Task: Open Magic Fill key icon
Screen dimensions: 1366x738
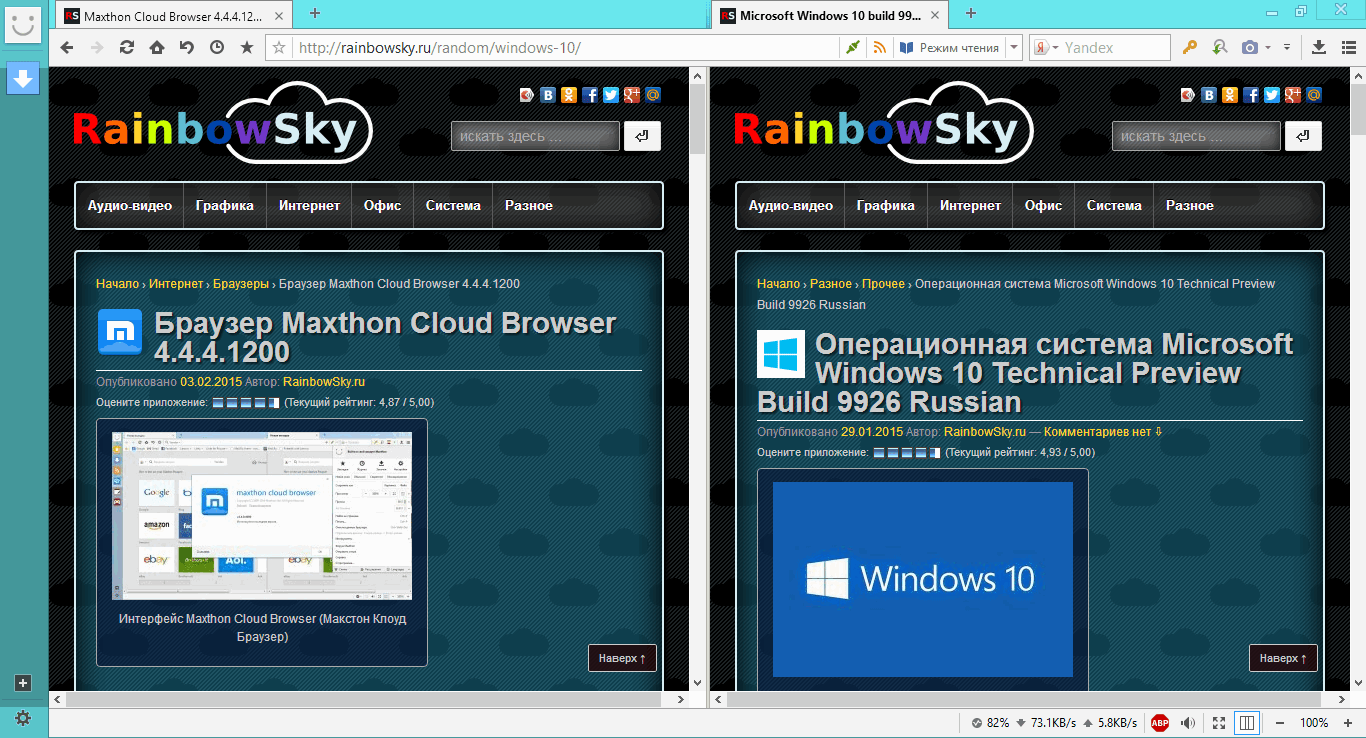Action: 1190,47
